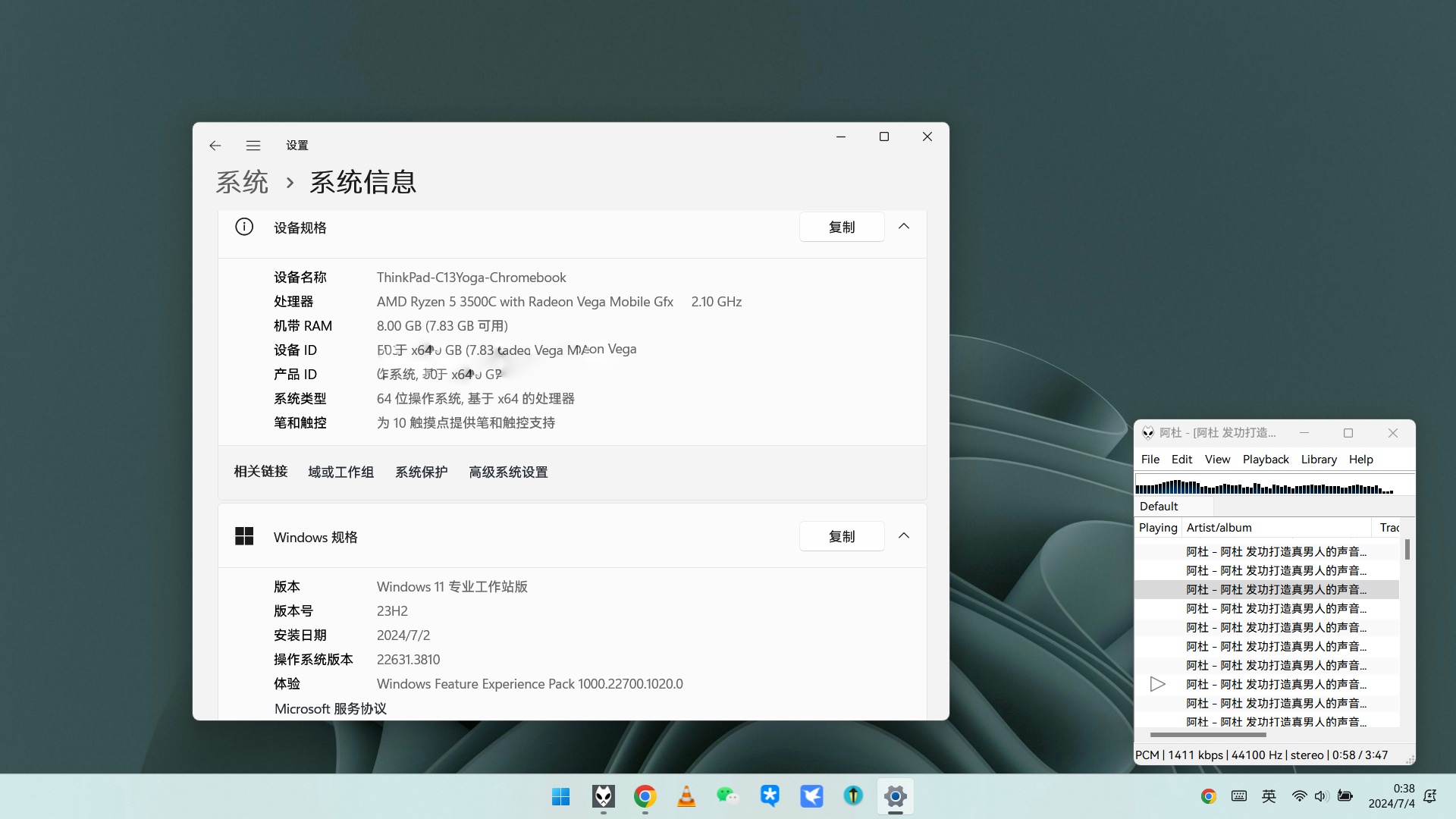Screen dimensions: 1456x819
Task: Open the Settings gear taskbar icon
Action: click(x=895, y=796)
